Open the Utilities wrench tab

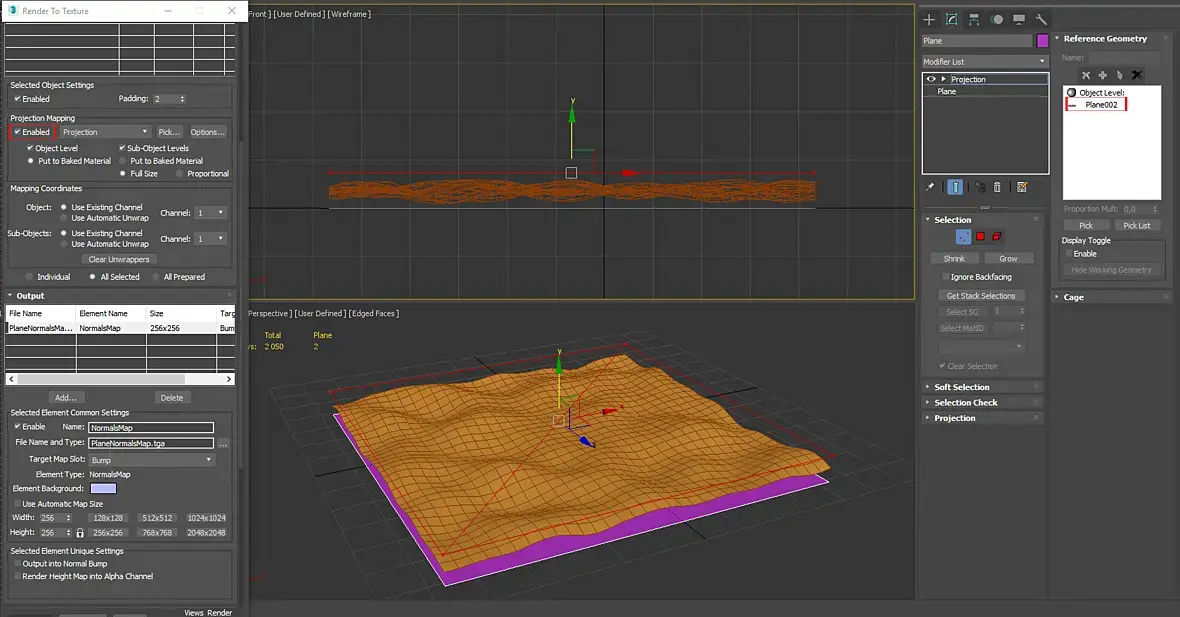pyautogui.click(x=1042, y=20)
